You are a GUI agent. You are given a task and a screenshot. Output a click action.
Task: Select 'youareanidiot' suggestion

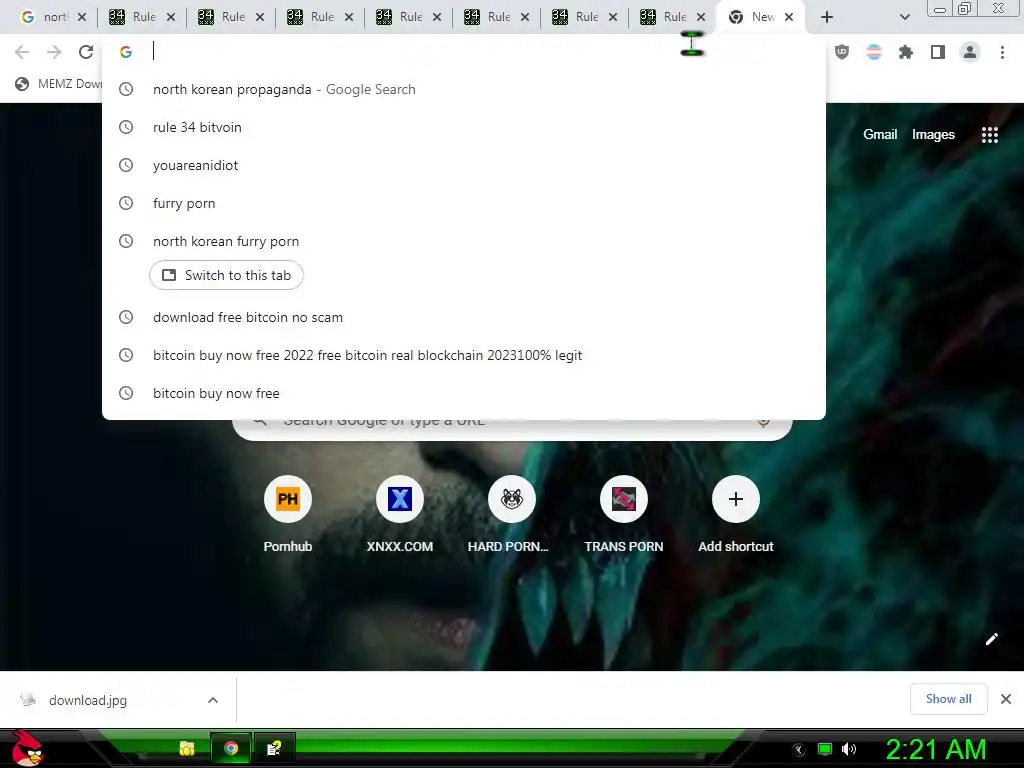point(464,165)
